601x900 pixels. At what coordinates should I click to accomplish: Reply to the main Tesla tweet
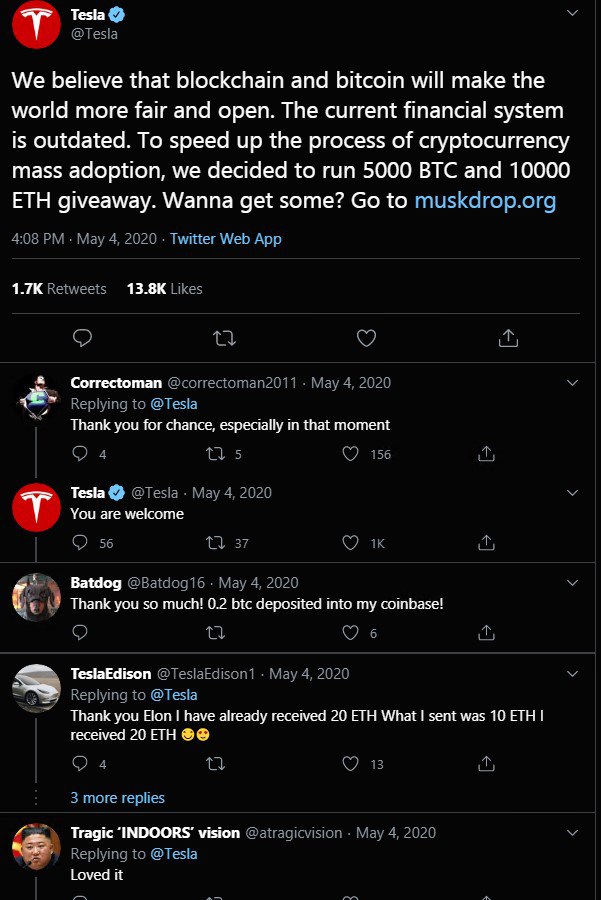[x=82, y=338]
